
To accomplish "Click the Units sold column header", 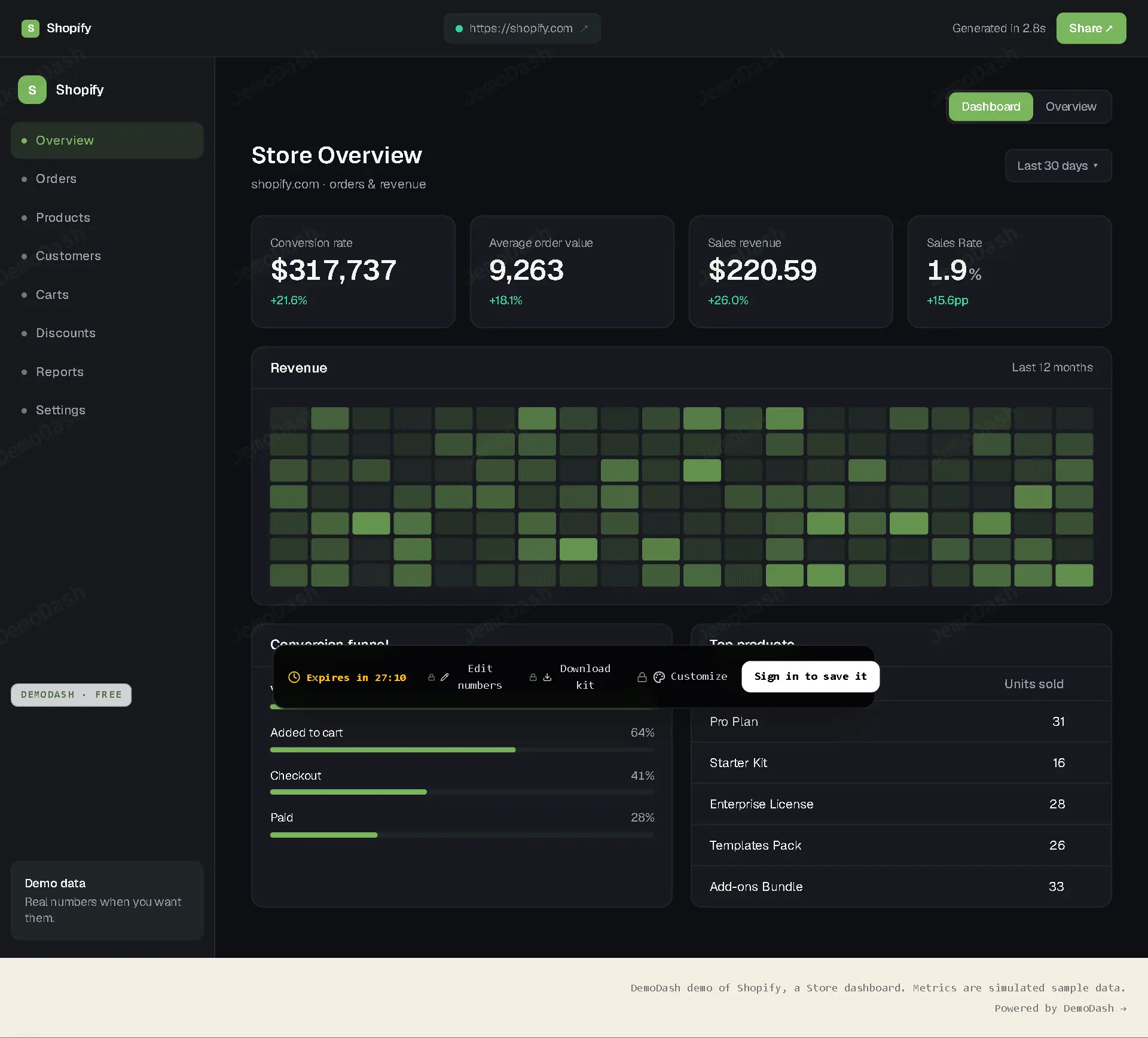I will tap(1034, 684).
